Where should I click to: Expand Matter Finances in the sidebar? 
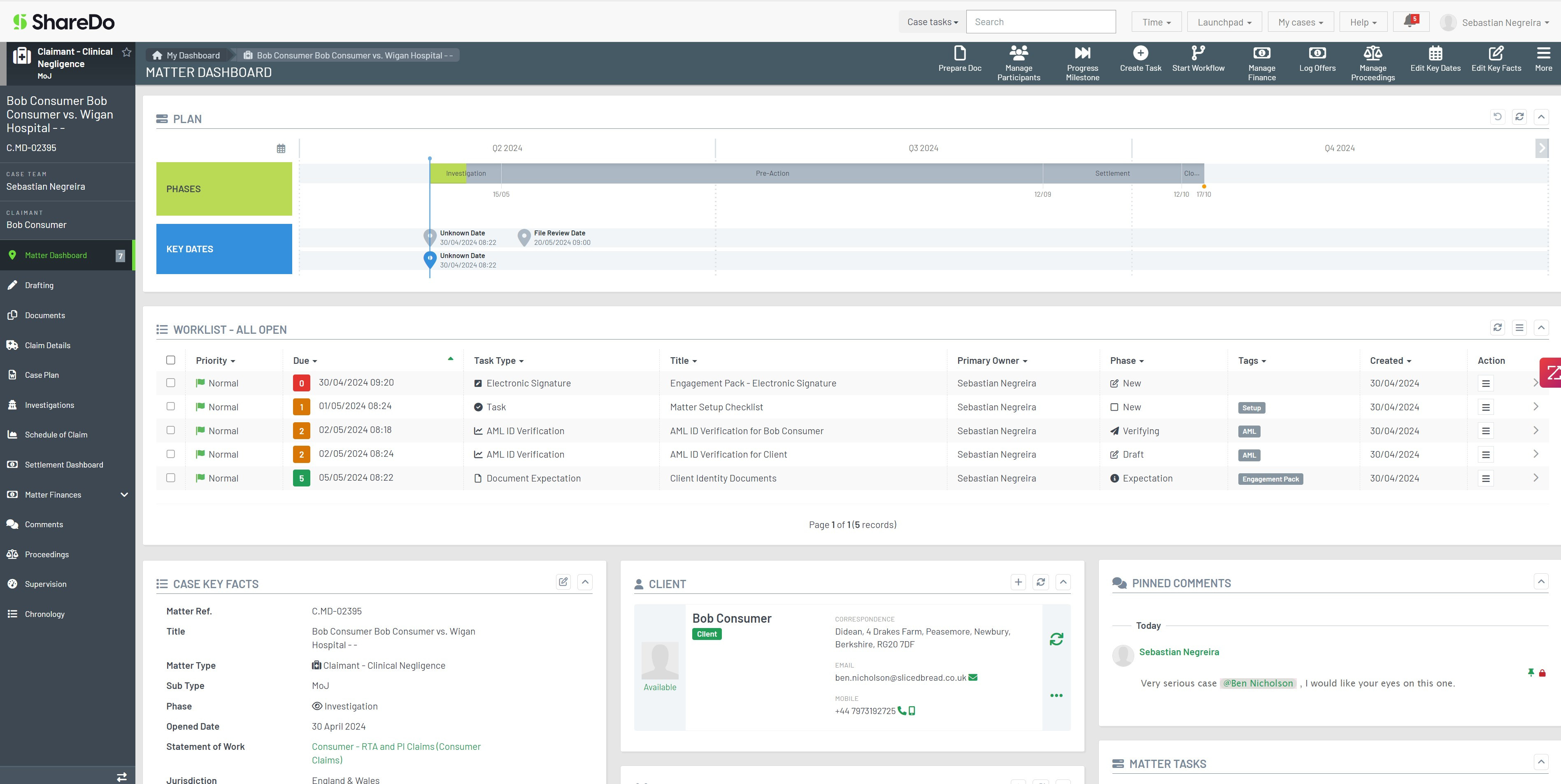coord(124,495)
